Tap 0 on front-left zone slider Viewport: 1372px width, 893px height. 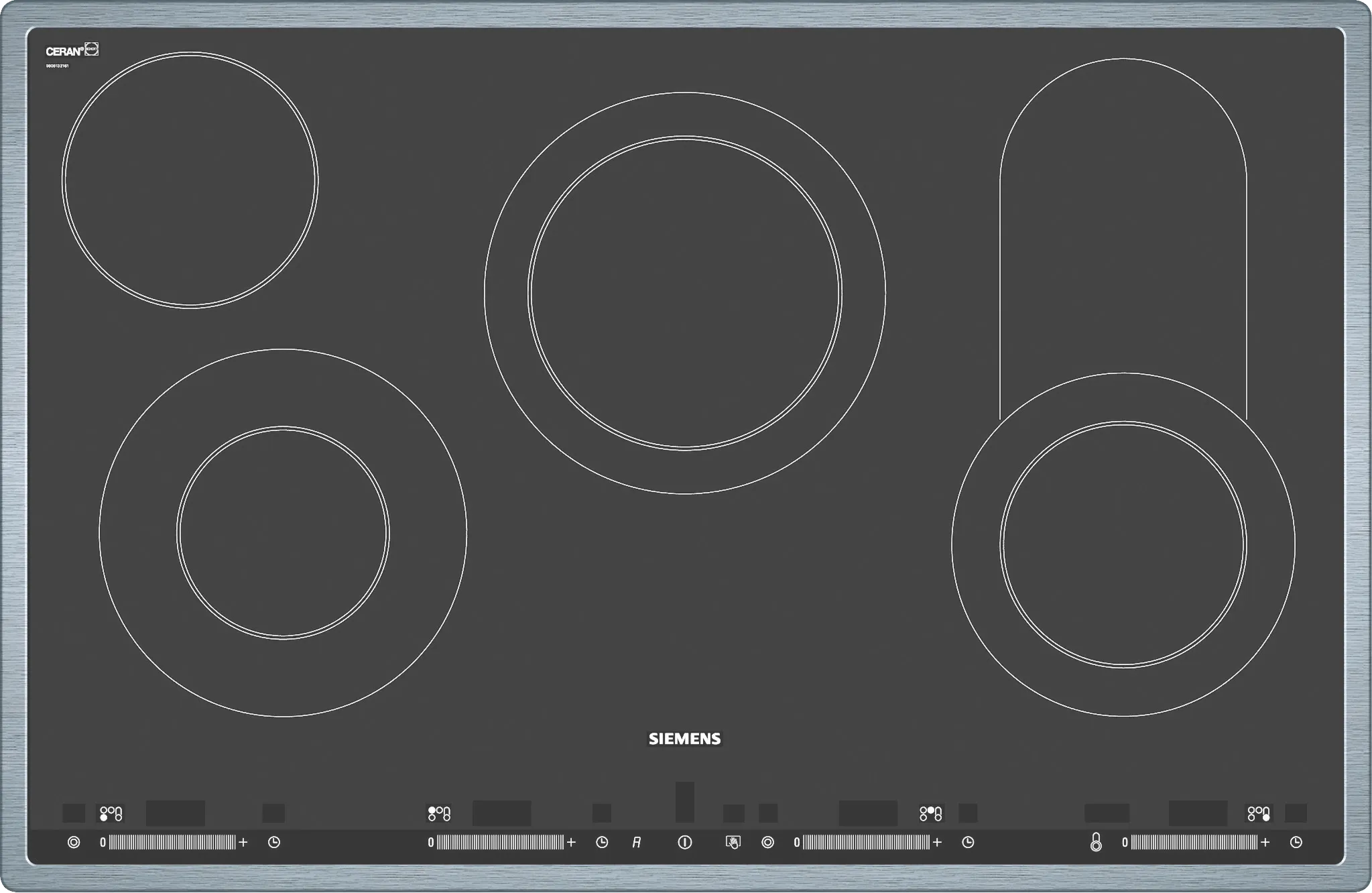[103, 842]
